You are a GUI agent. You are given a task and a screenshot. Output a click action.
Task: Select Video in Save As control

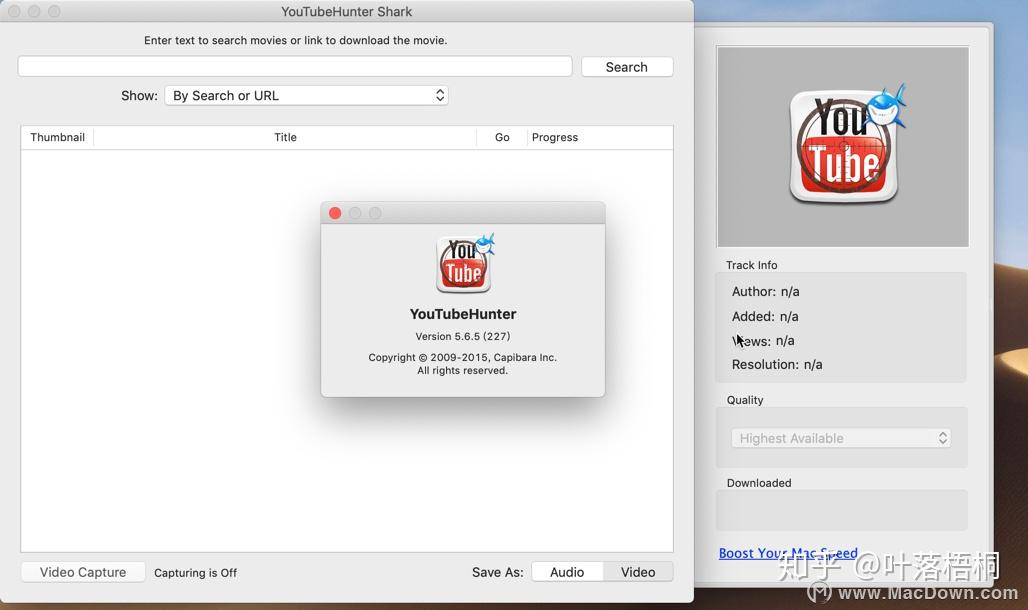pyautogui.click(x=638, y=572)
